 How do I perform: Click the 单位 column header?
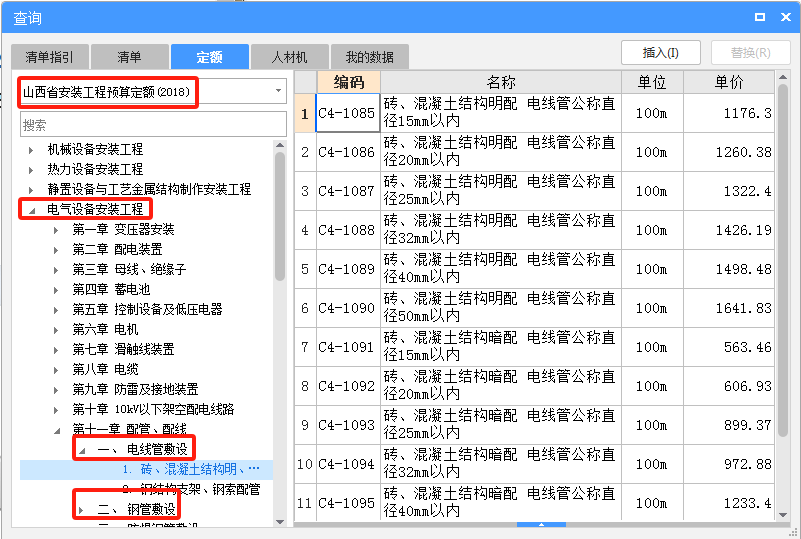tap(652, 82)
